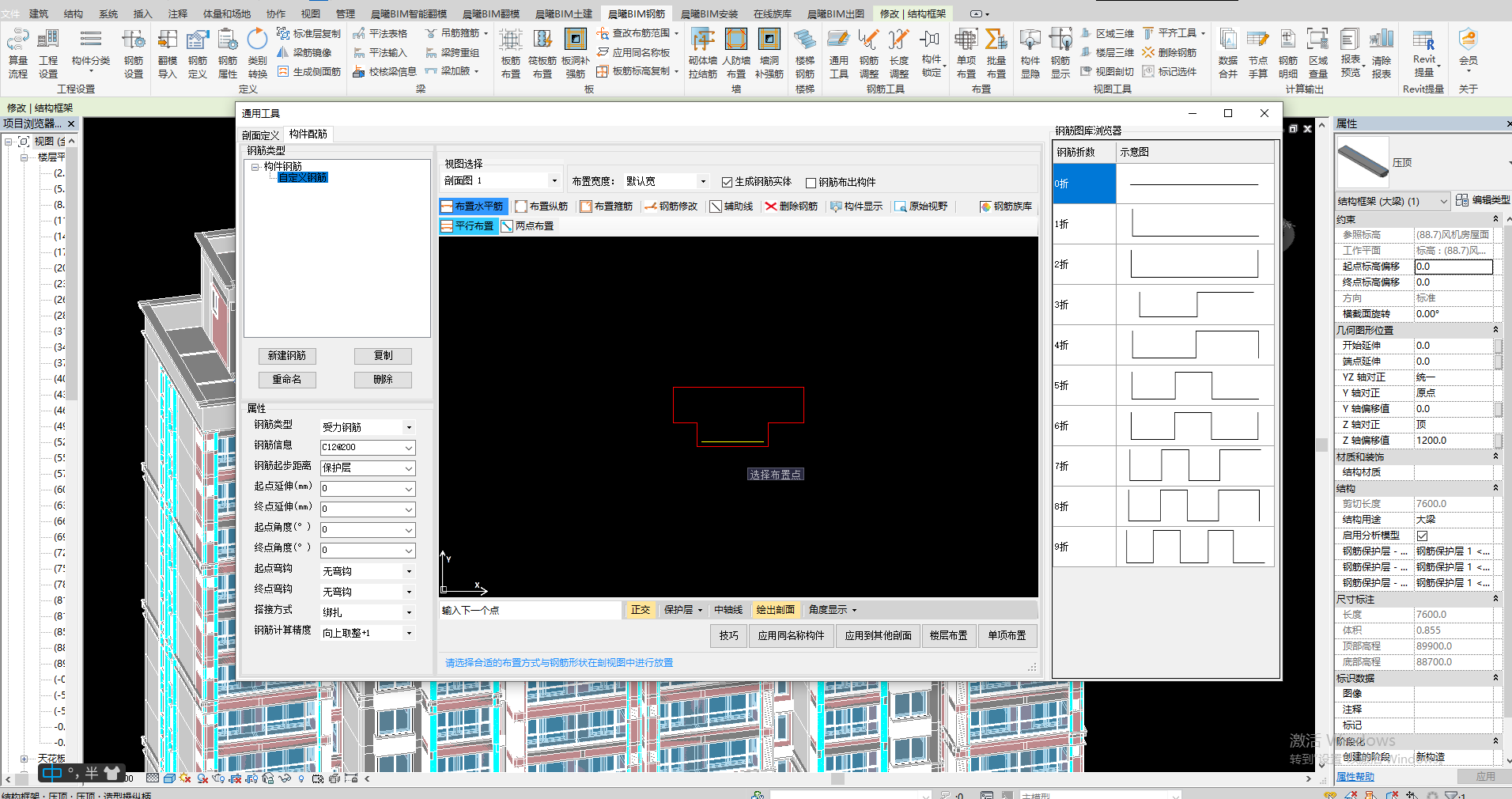Click the 楼层布置 button
The image size is (1512, 799).
[x=949, y=635]
